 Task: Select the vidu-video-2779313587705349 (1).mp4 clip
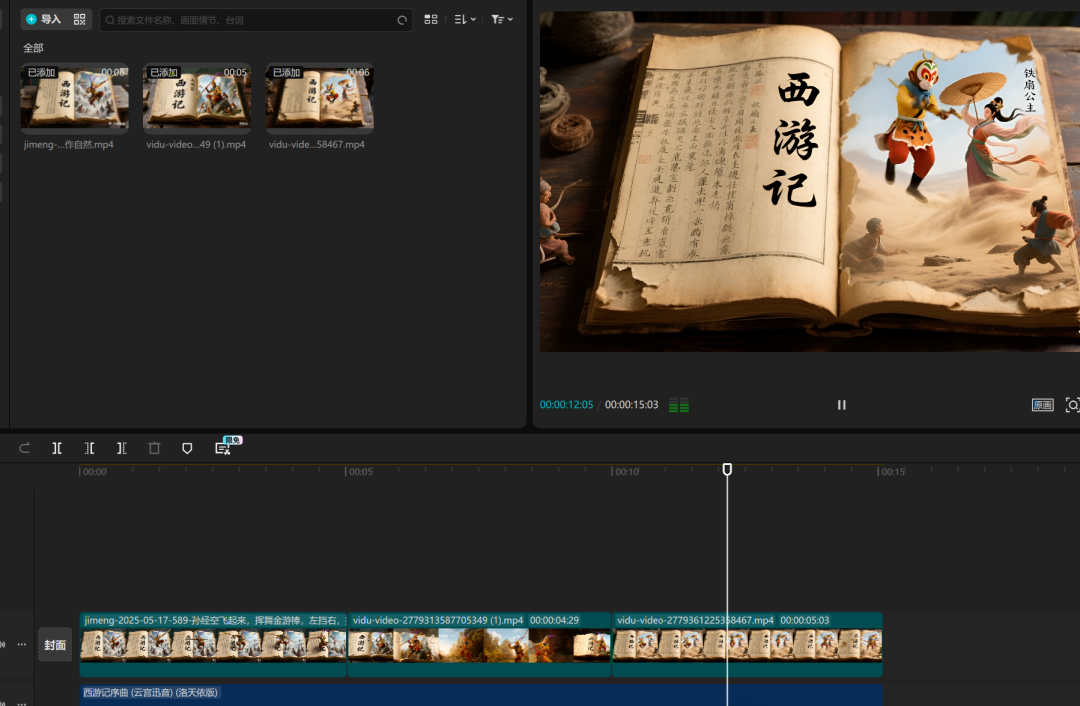click(x=479, y=644)
